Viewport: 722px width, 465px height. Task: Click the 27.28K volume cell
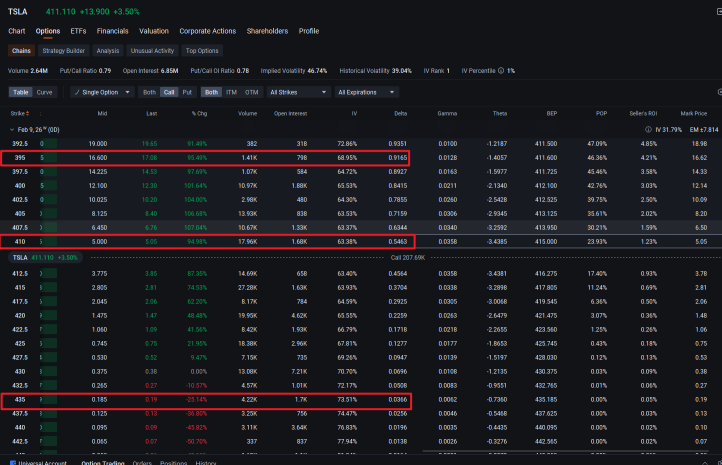click(248, 288)
